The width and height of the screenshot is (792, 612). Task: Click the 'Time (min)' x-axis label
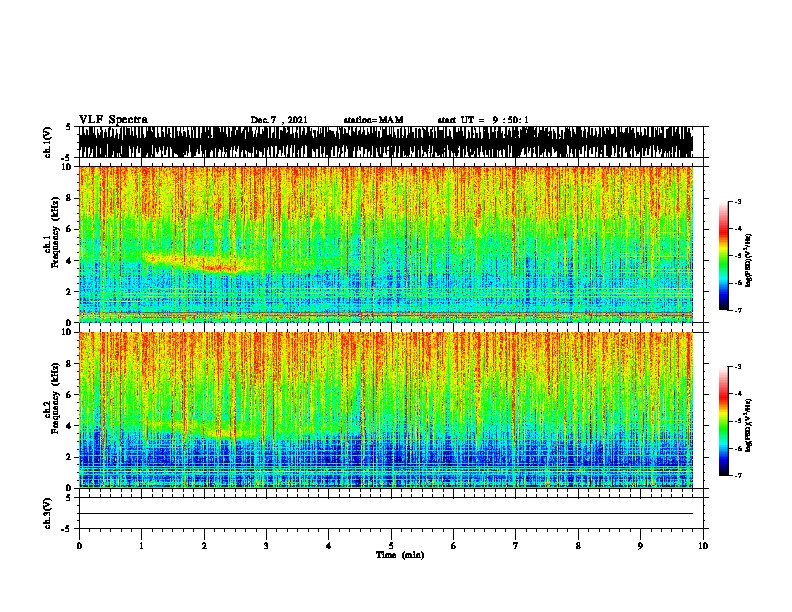click(400, 555)
